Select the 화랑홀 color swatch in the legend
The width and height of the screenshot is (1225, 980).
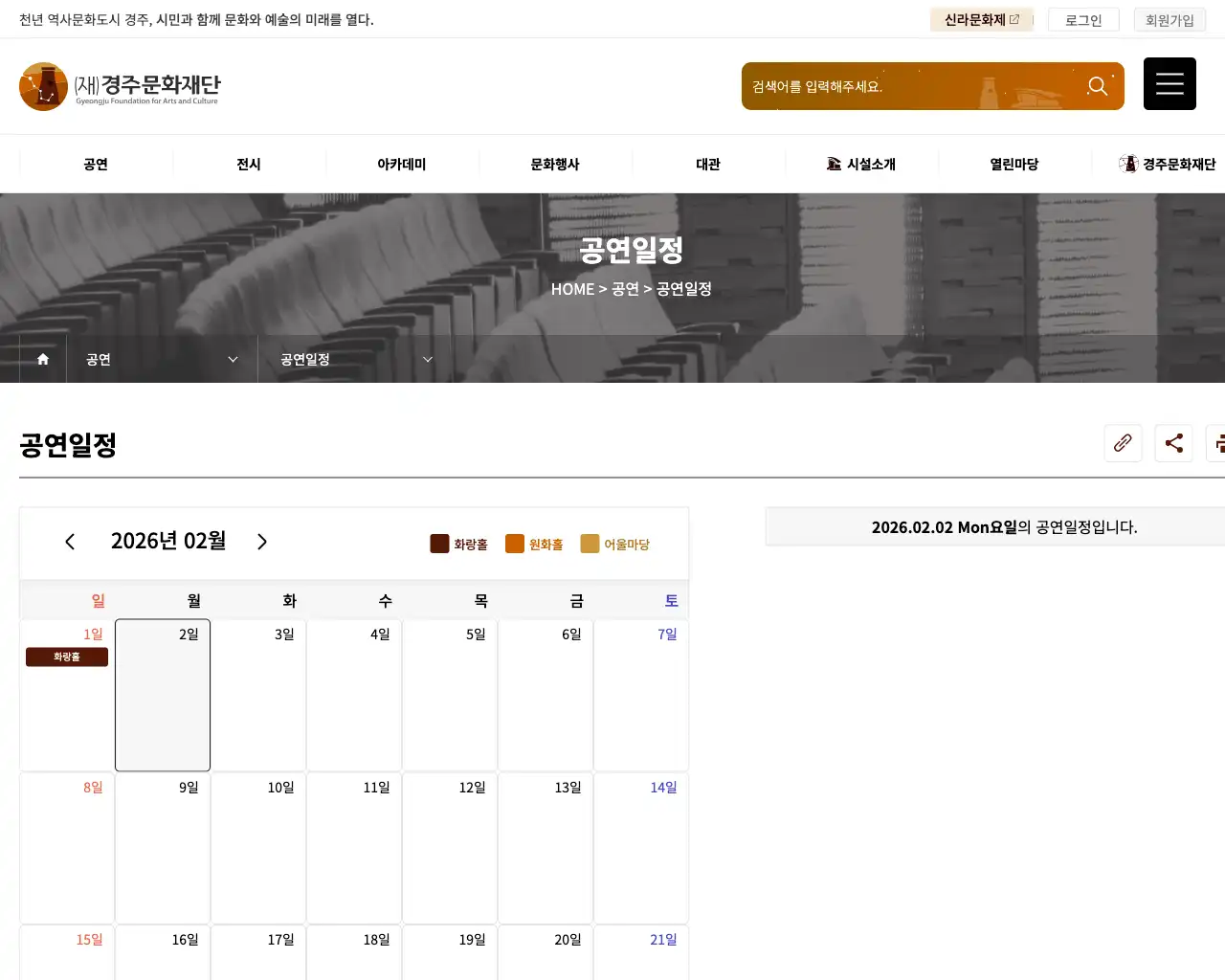click(440, 544)
